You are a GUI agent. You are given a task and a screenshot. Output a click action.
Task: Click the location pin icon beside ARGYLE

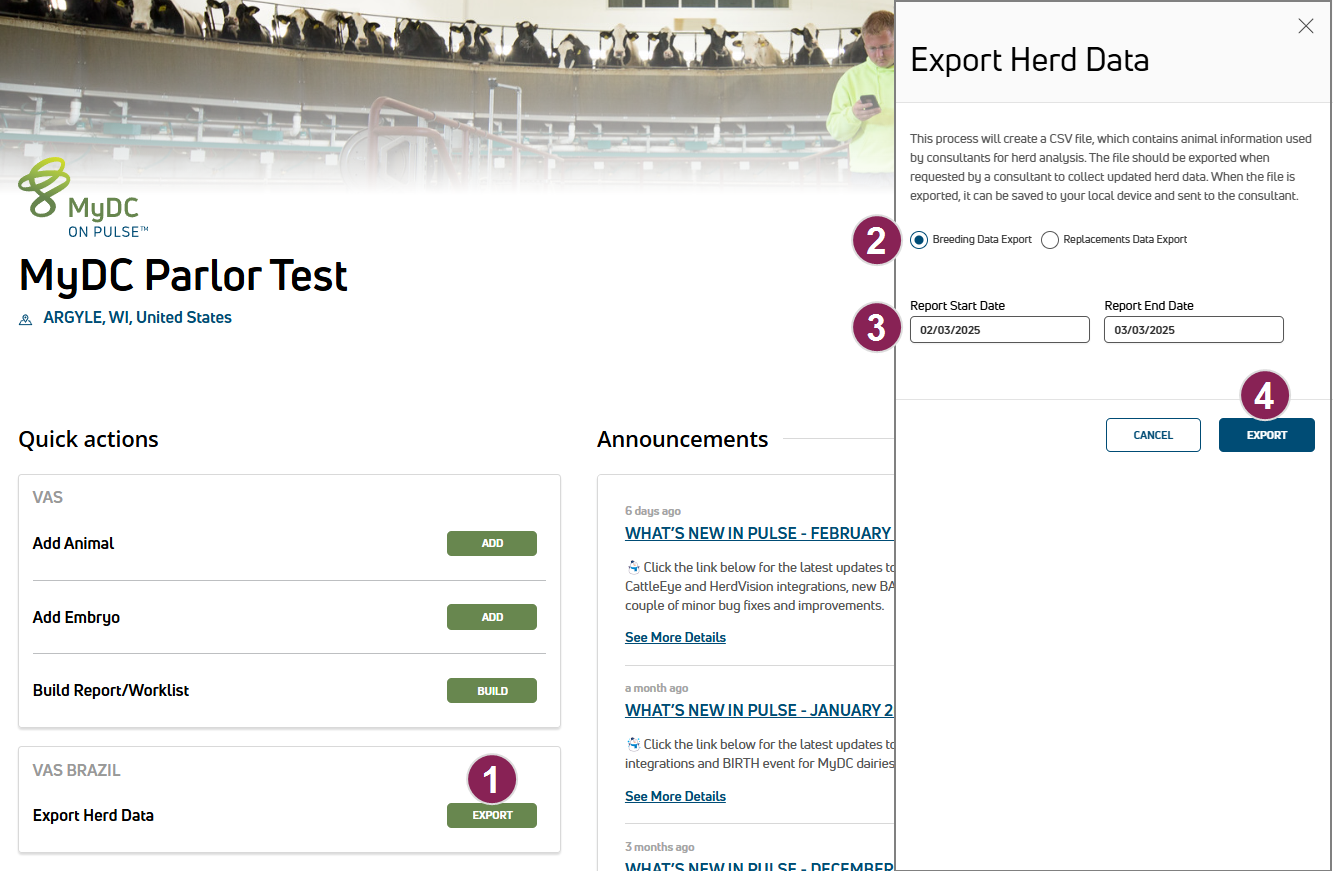[26, 319]
